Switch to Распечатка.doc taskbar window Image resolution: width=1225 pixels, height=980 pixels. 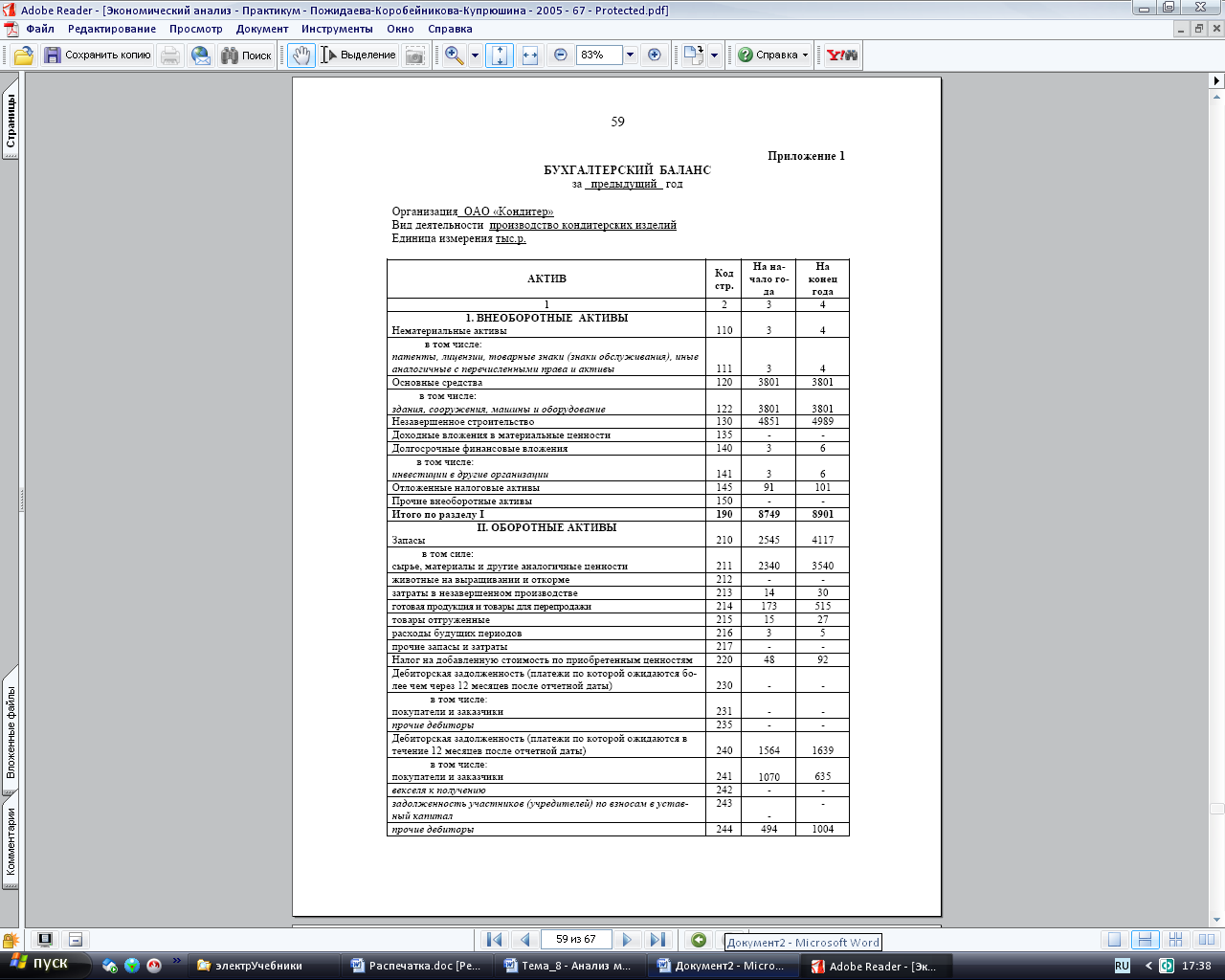[x=419, y=966]
